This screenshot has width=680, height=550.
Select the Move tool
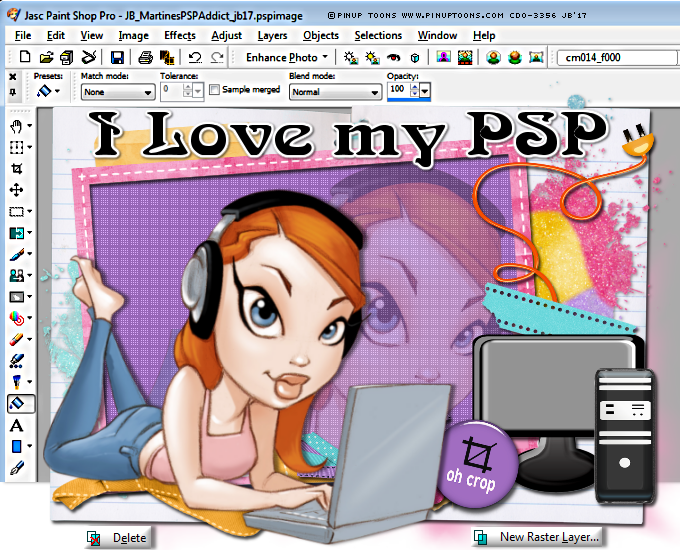[17, 190]
